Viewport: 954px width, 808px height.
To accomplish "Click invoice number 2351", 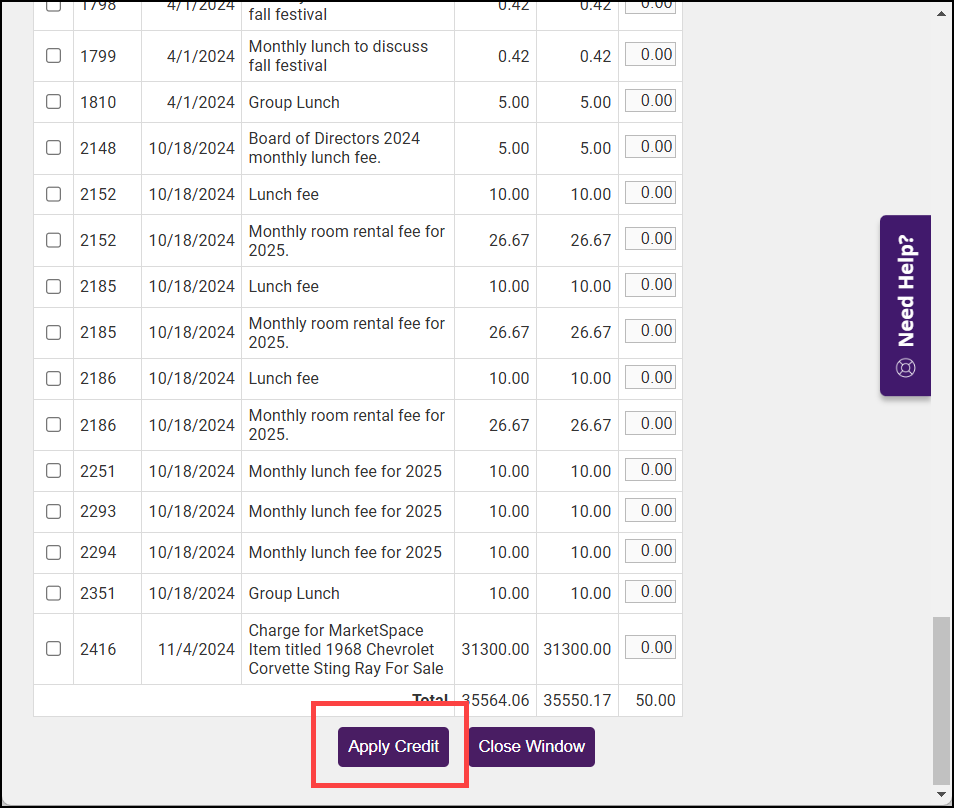I will pos(97,593).
